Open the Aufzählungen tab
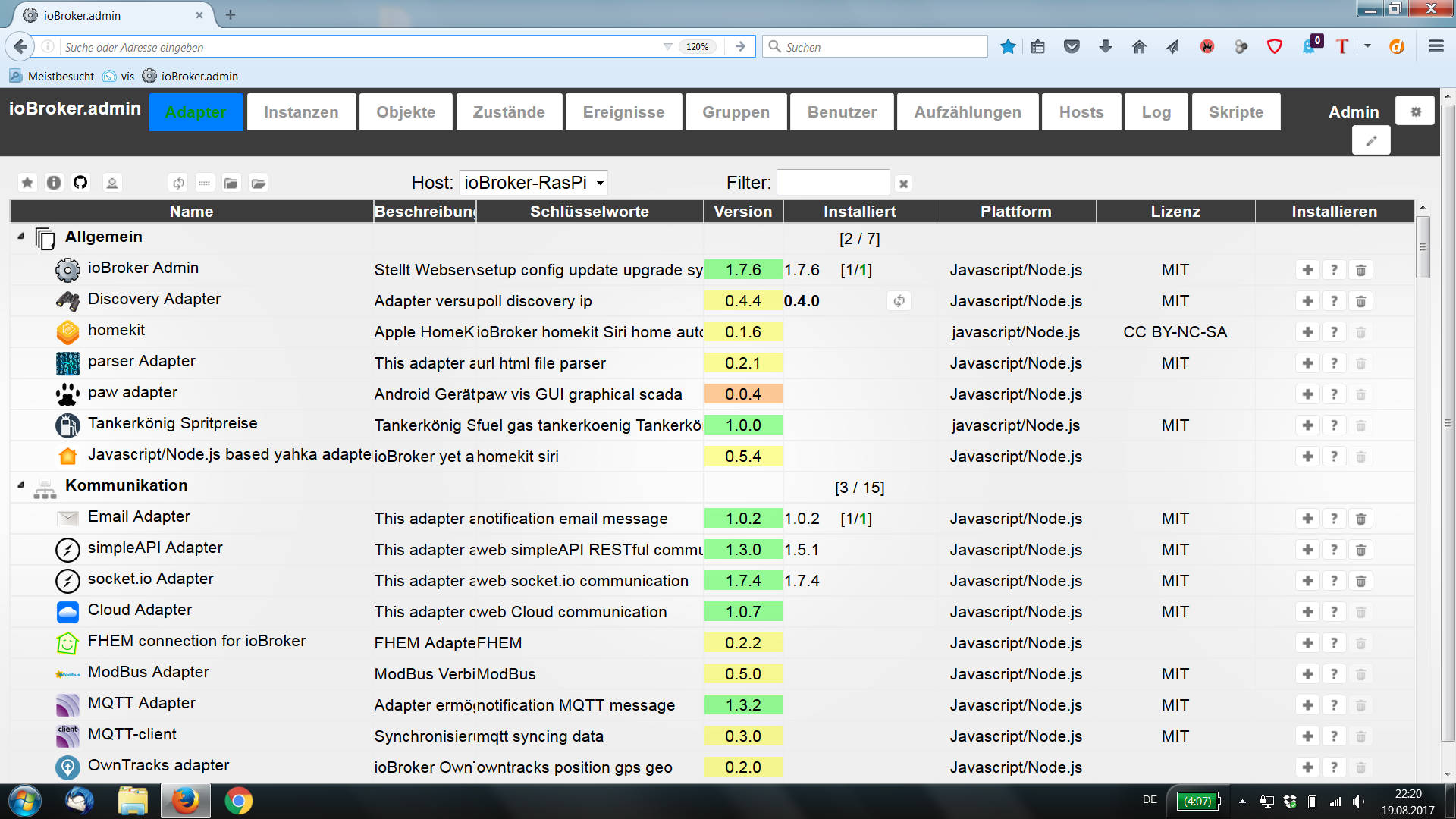 click(x=968, y=112)
